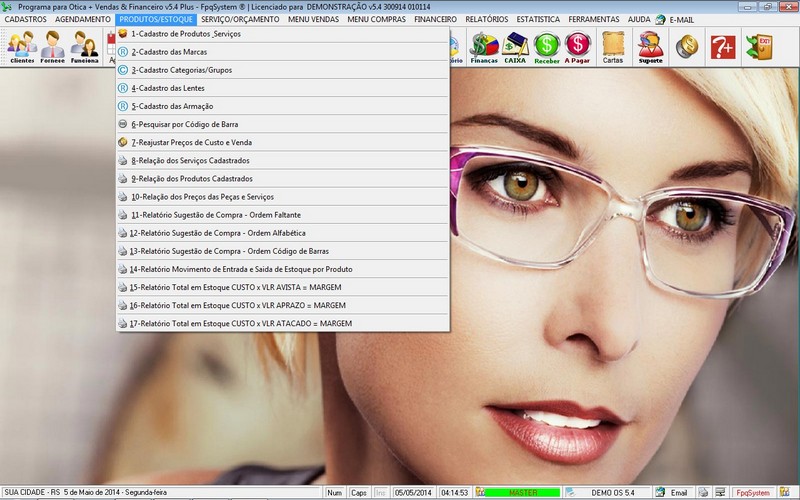Click the 05/05/2014 date field

click(x=413, y=492)
